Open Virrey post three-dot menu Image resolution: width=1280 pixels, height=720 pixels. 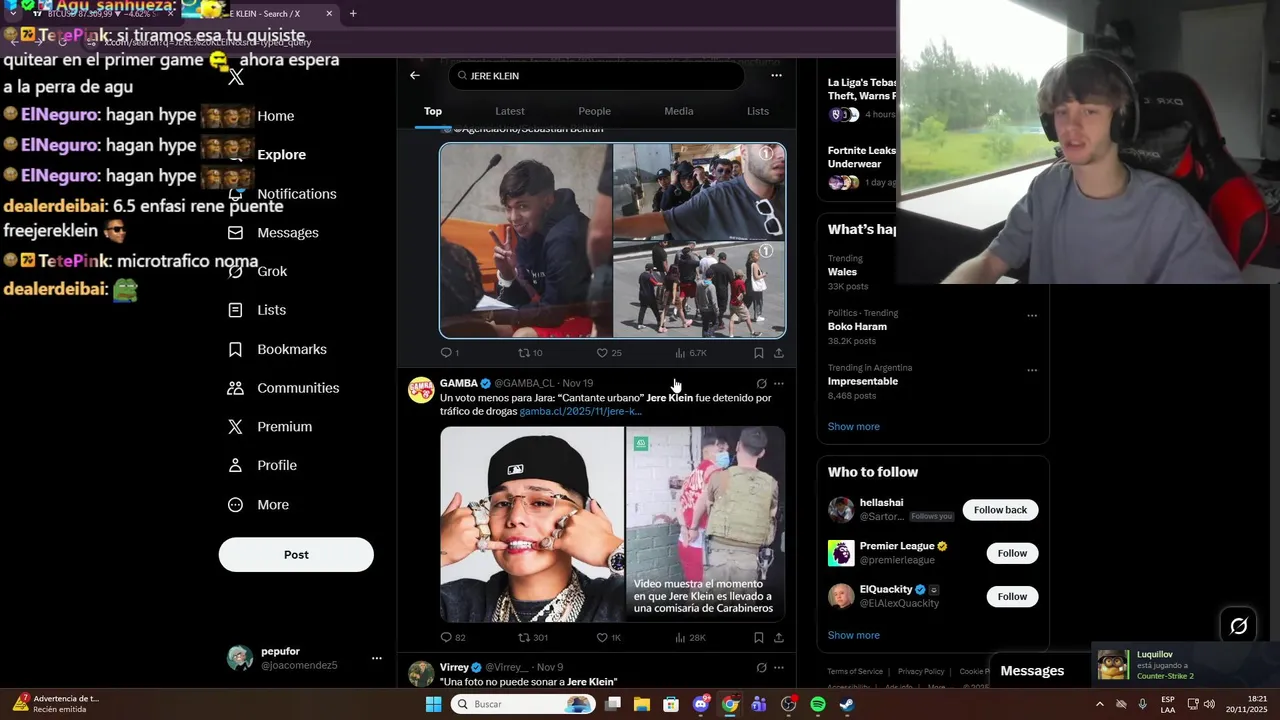(779, 667)
